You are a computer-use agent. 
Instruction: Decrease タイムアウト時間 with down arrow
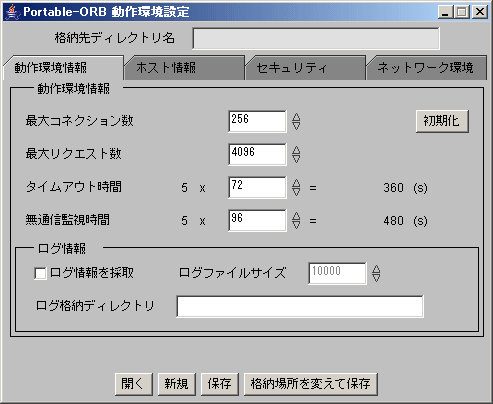(296, 192)
